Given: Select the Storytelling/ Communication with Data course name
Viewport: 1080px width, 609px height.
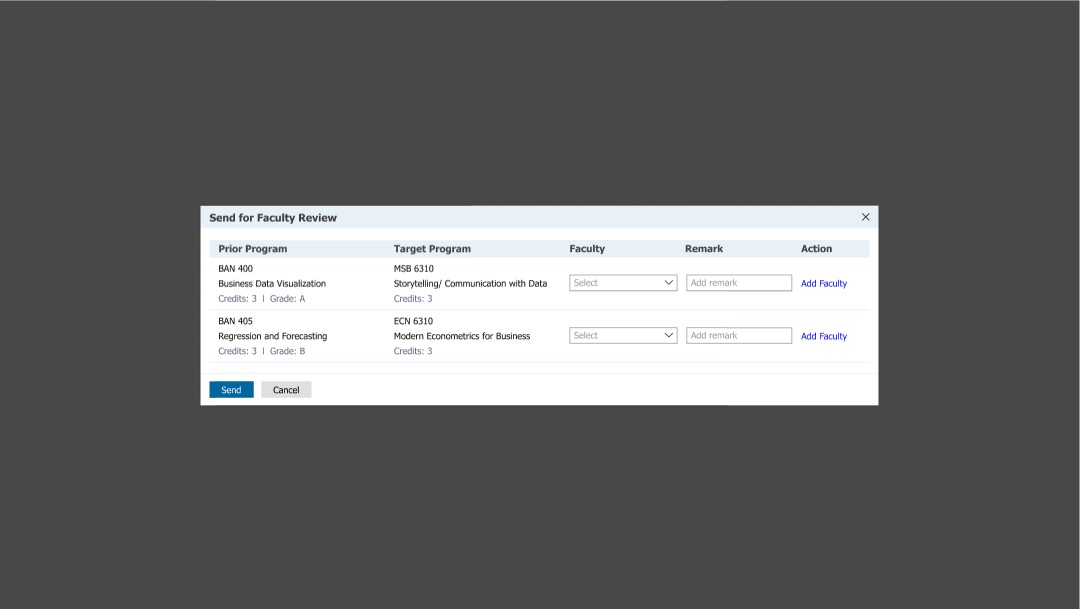Looking at the screenshot, I should pos(470,283).
